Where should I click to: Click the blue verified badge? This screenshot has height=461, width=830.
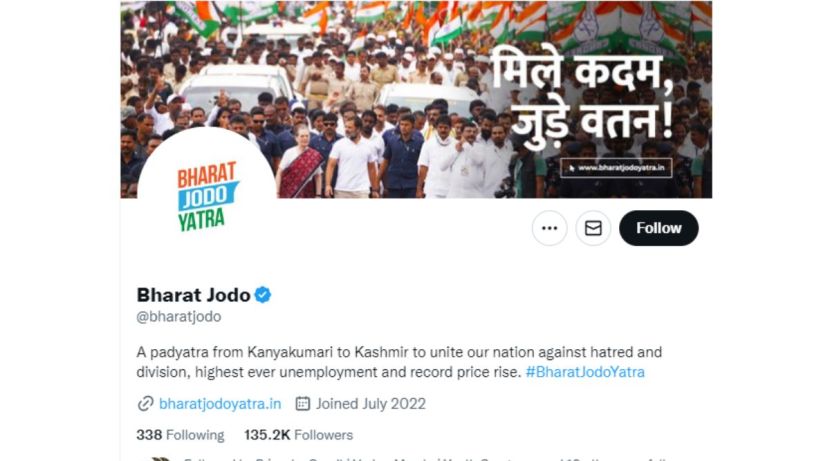[263, 295]
